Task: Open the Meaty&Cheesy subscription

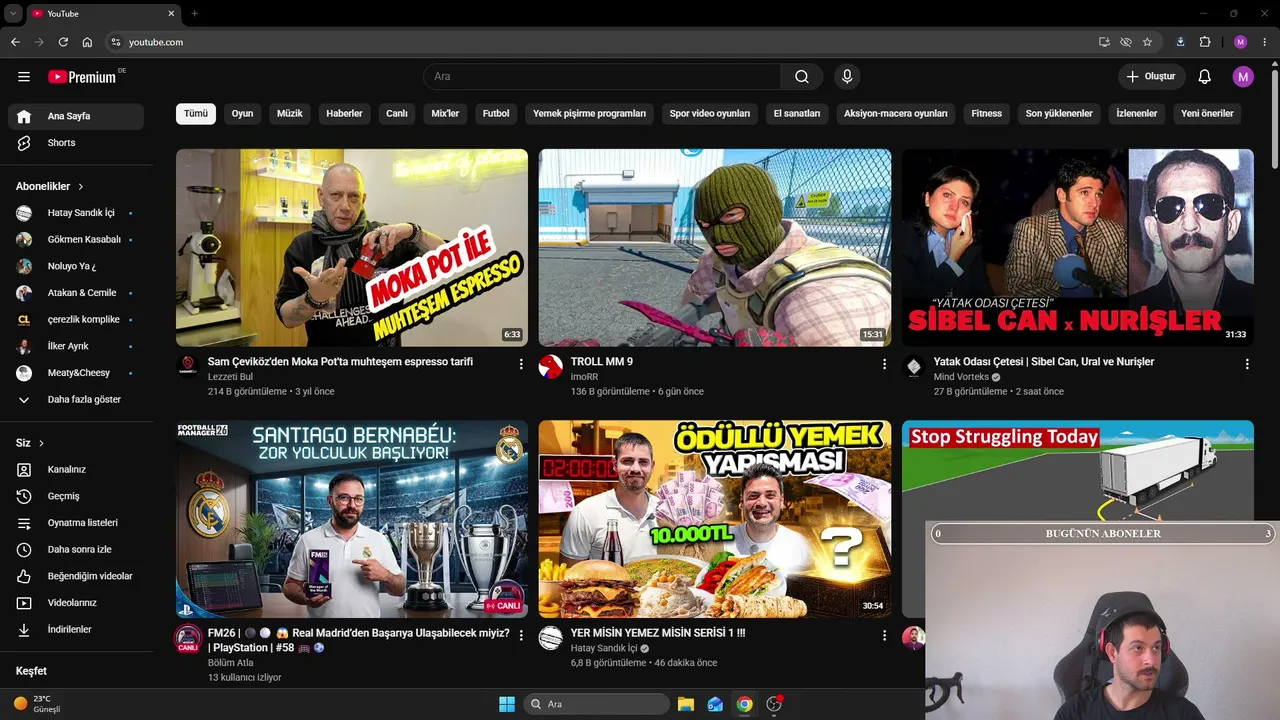Action: (76, 373)
